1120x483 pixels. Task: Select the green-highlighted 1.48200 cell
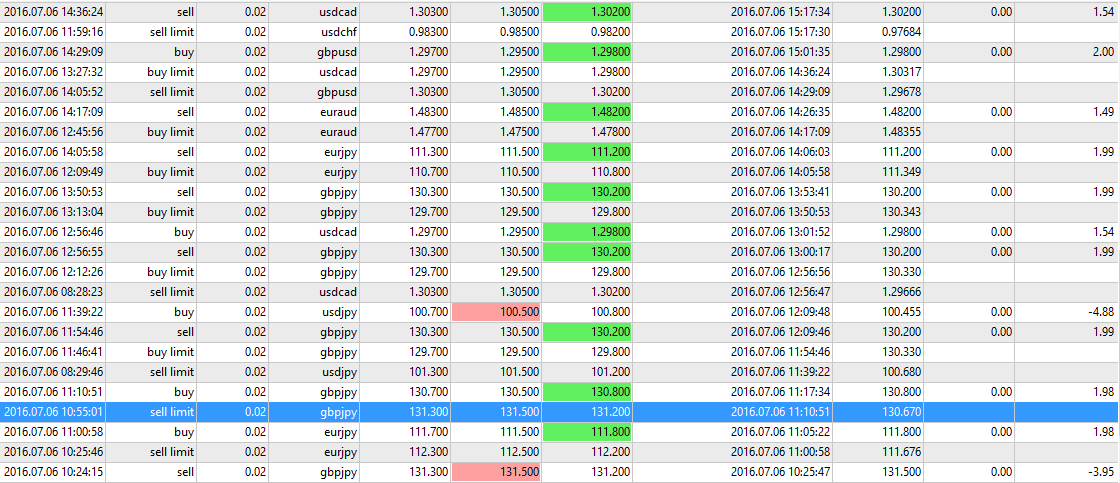587,112
